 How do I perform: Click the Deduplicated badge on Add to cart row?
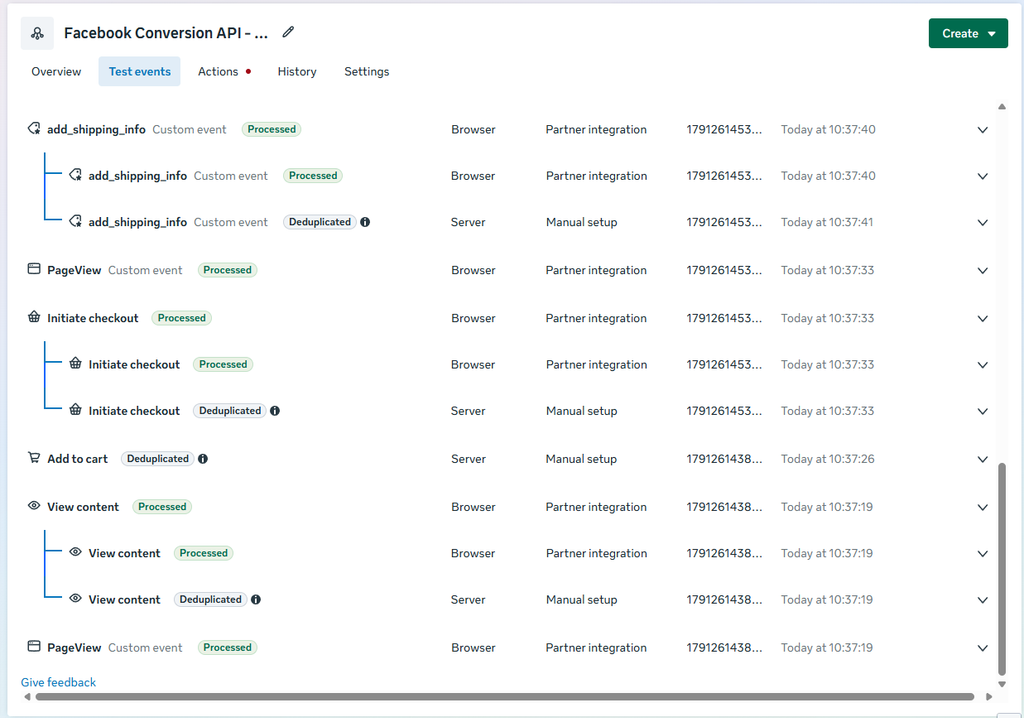(157, 459)
